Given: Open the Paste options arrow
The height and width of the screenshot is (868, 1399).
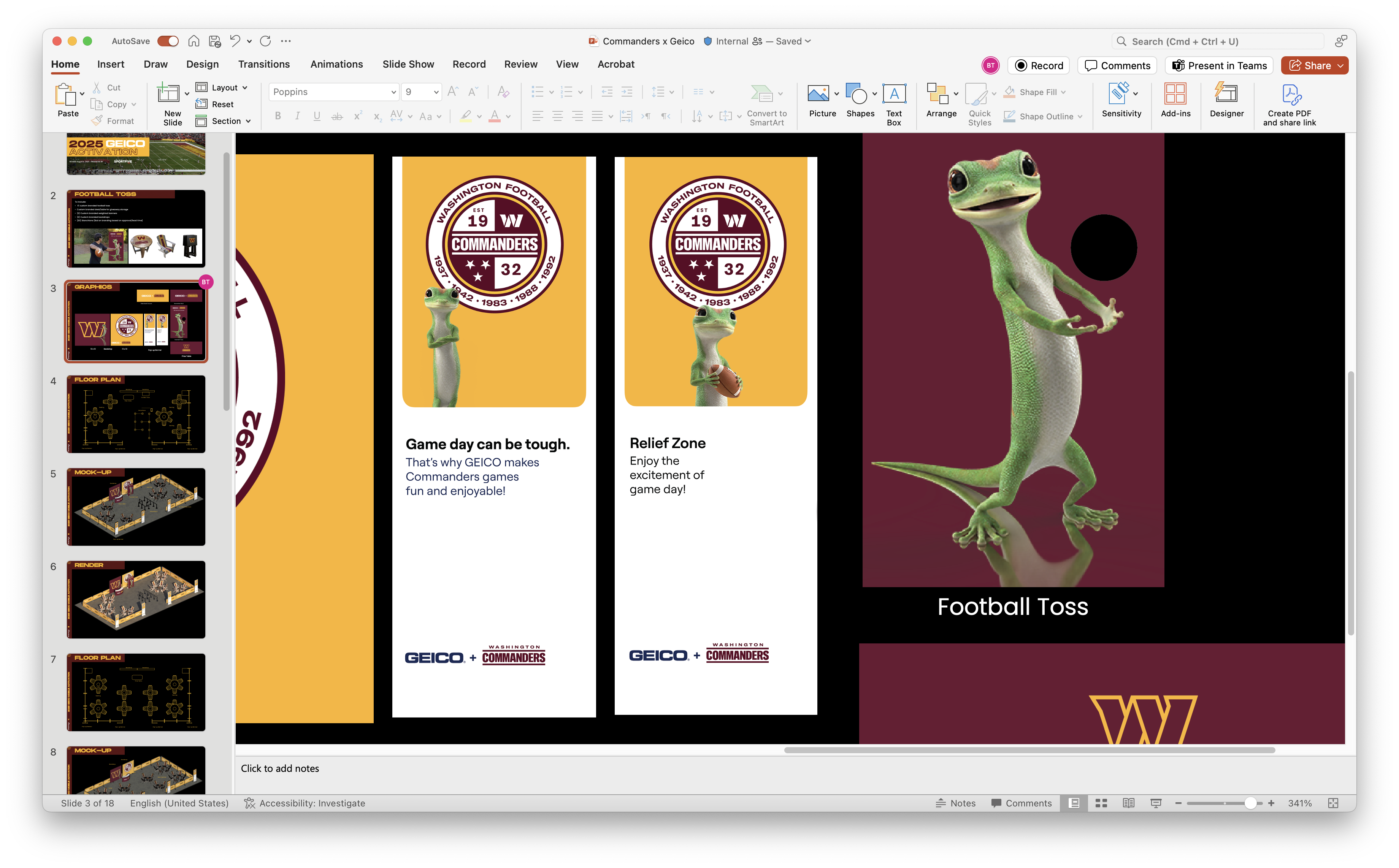Looking at the screenshot, I should 82,93.
